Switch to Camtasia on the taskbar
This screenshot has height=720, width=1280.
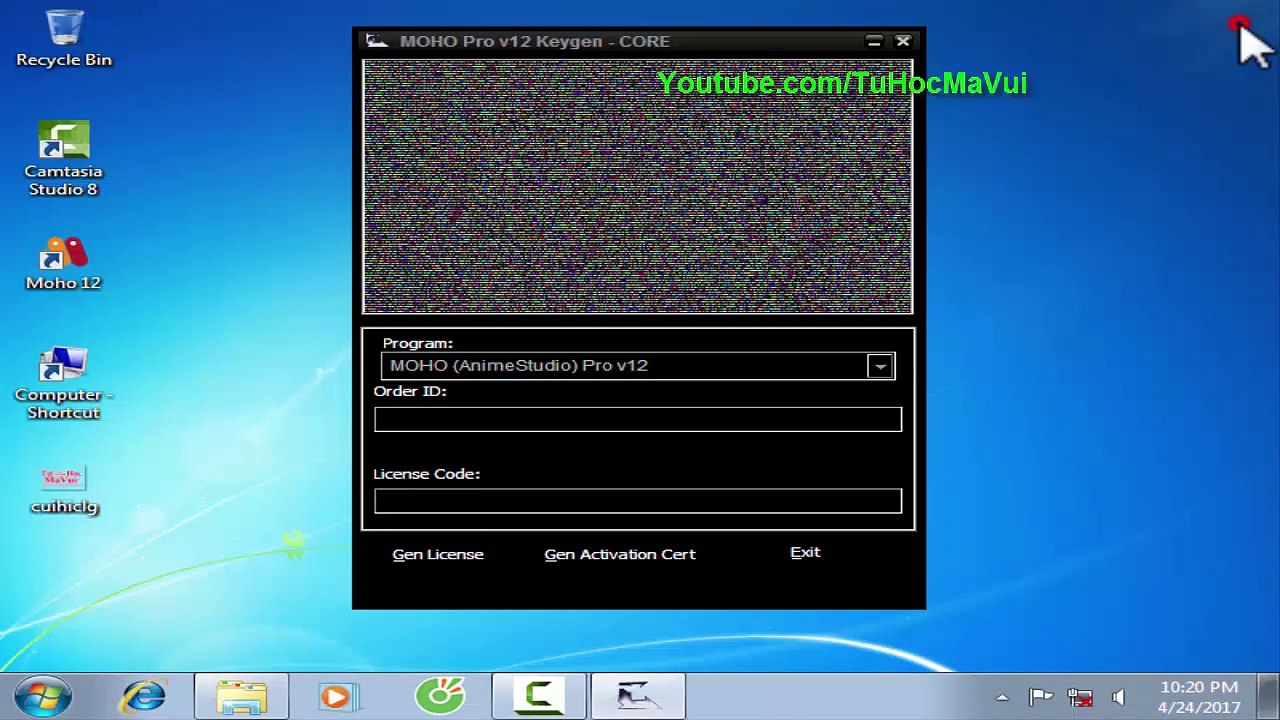tap(538, 696)
